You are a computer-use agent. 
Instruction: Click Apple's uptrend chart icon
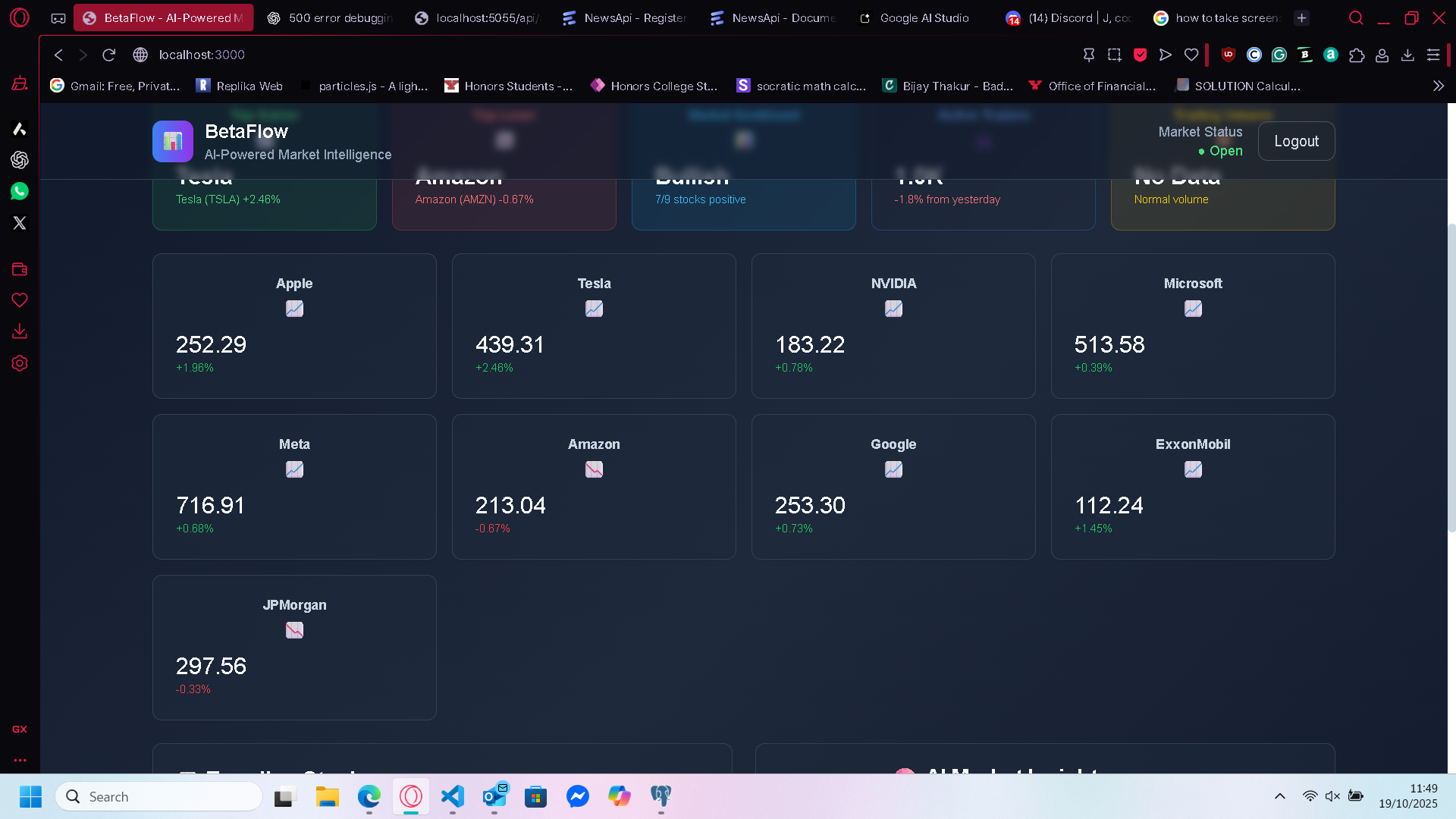[294, 309]
